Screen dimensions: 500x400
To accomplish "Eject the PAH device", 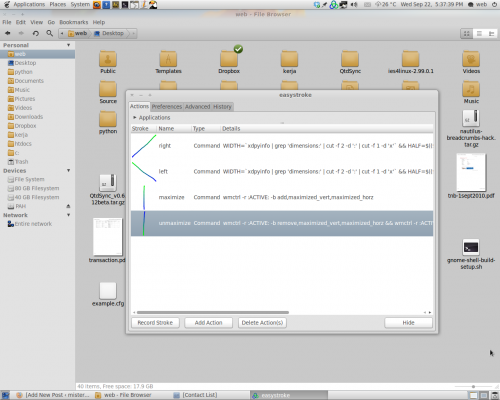I will 68,206.
